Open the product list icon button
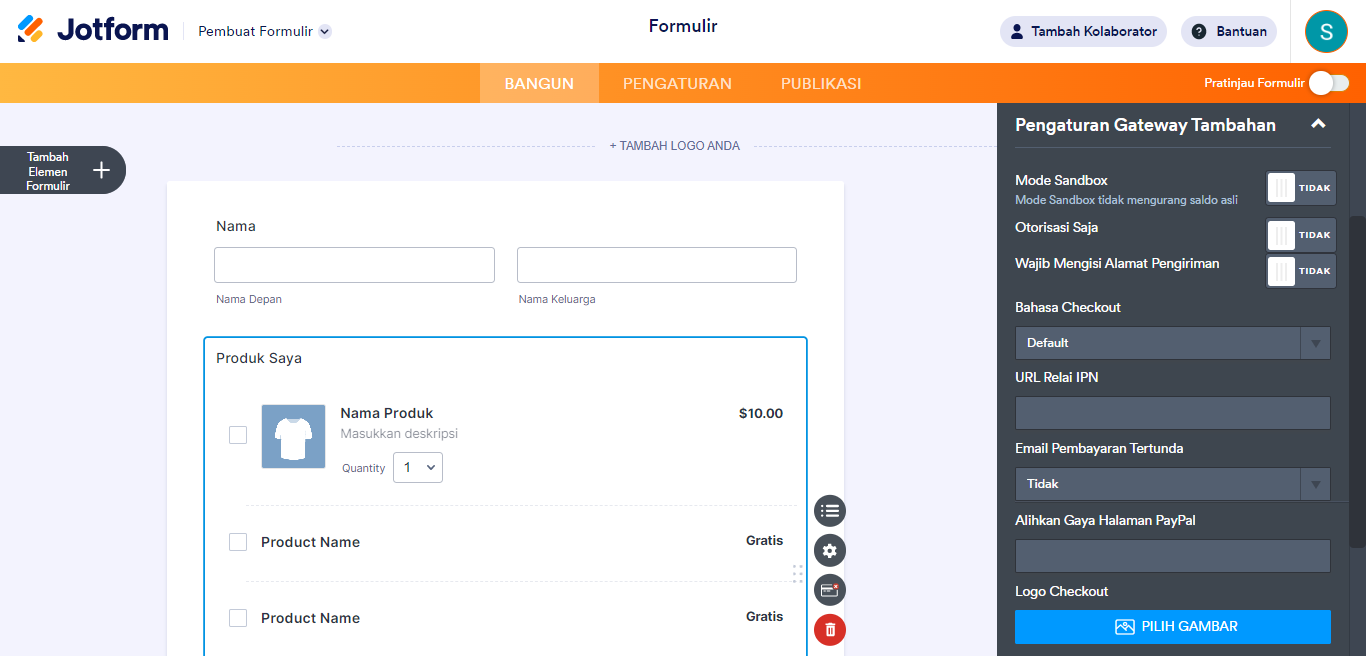Screen dimensions: 1366x656 point(829,511)
